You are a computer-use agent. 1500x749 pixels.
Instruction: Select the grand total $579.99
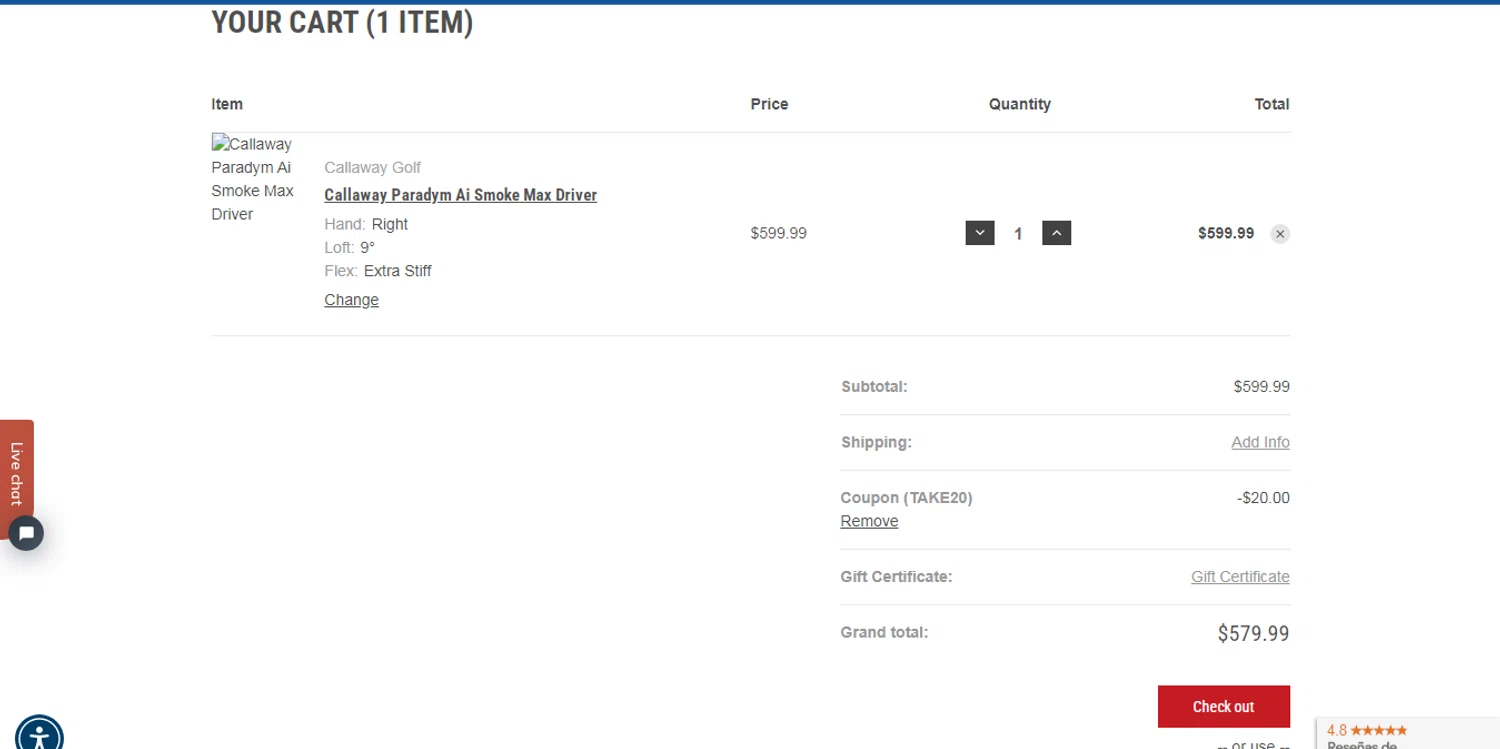(x=1253, y=633)
